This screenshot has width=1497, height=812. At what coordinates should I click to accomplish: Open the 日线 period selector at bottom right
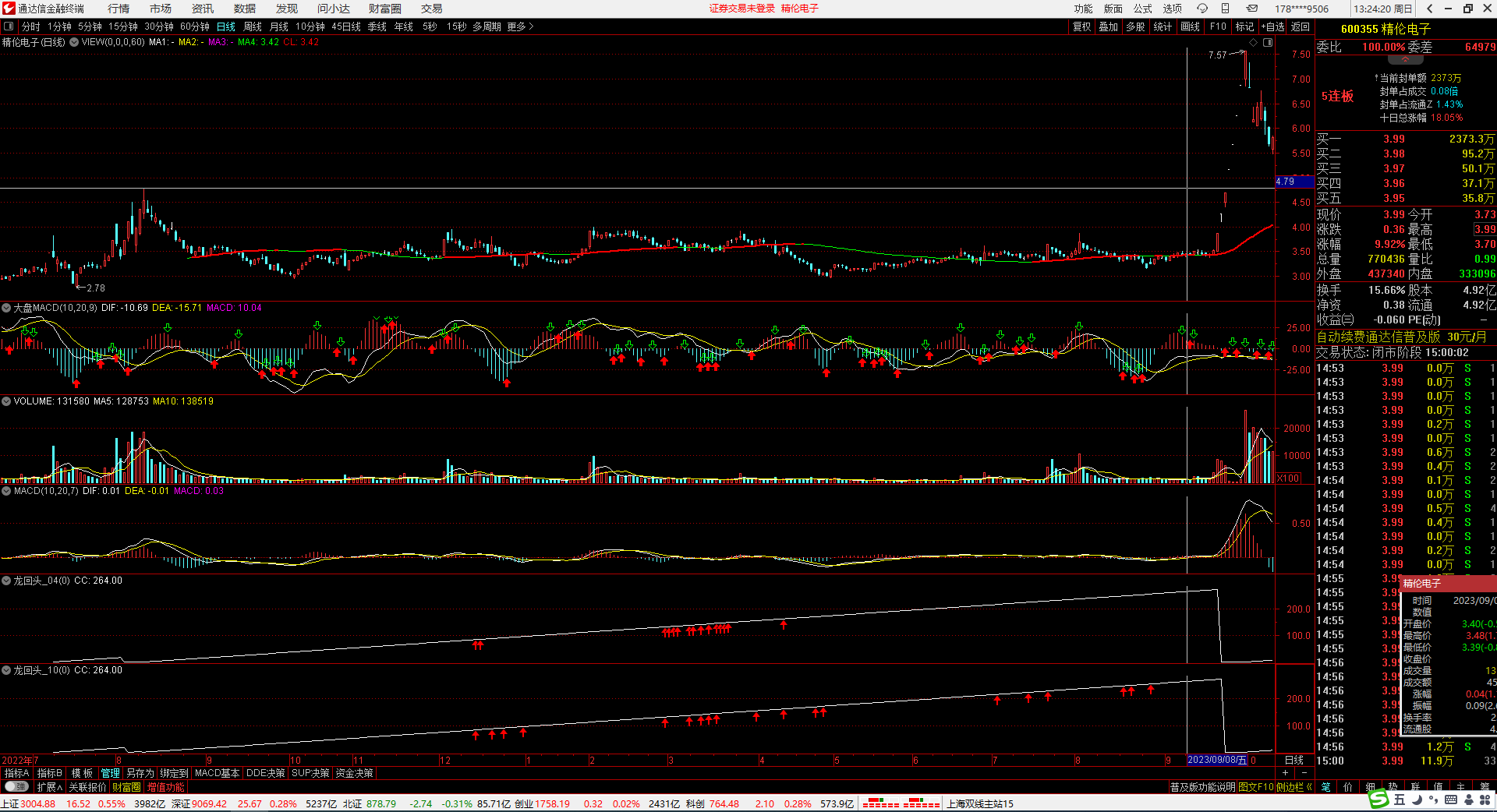[x=1294, y=760]
